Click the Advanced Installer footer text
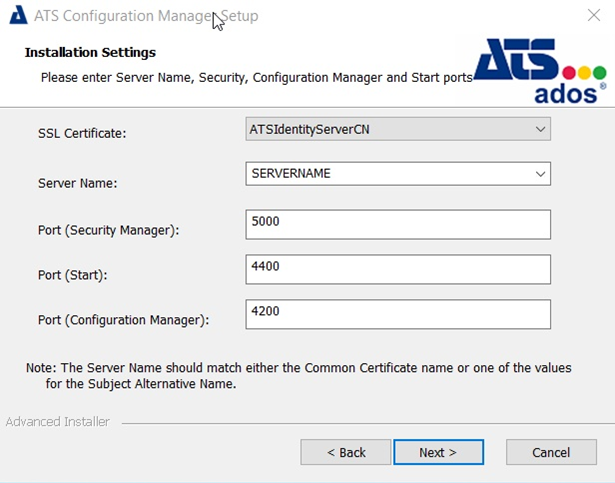Image resolution: width=615 pixels, height=483 pixels. click(x=58, y=422)
